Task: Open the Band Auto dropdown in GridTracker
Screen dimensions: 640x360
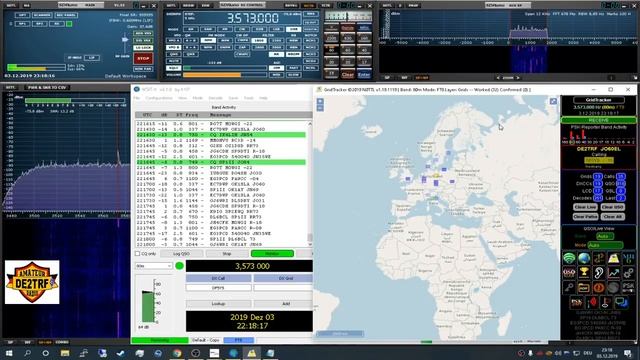Action: point(604,236)
